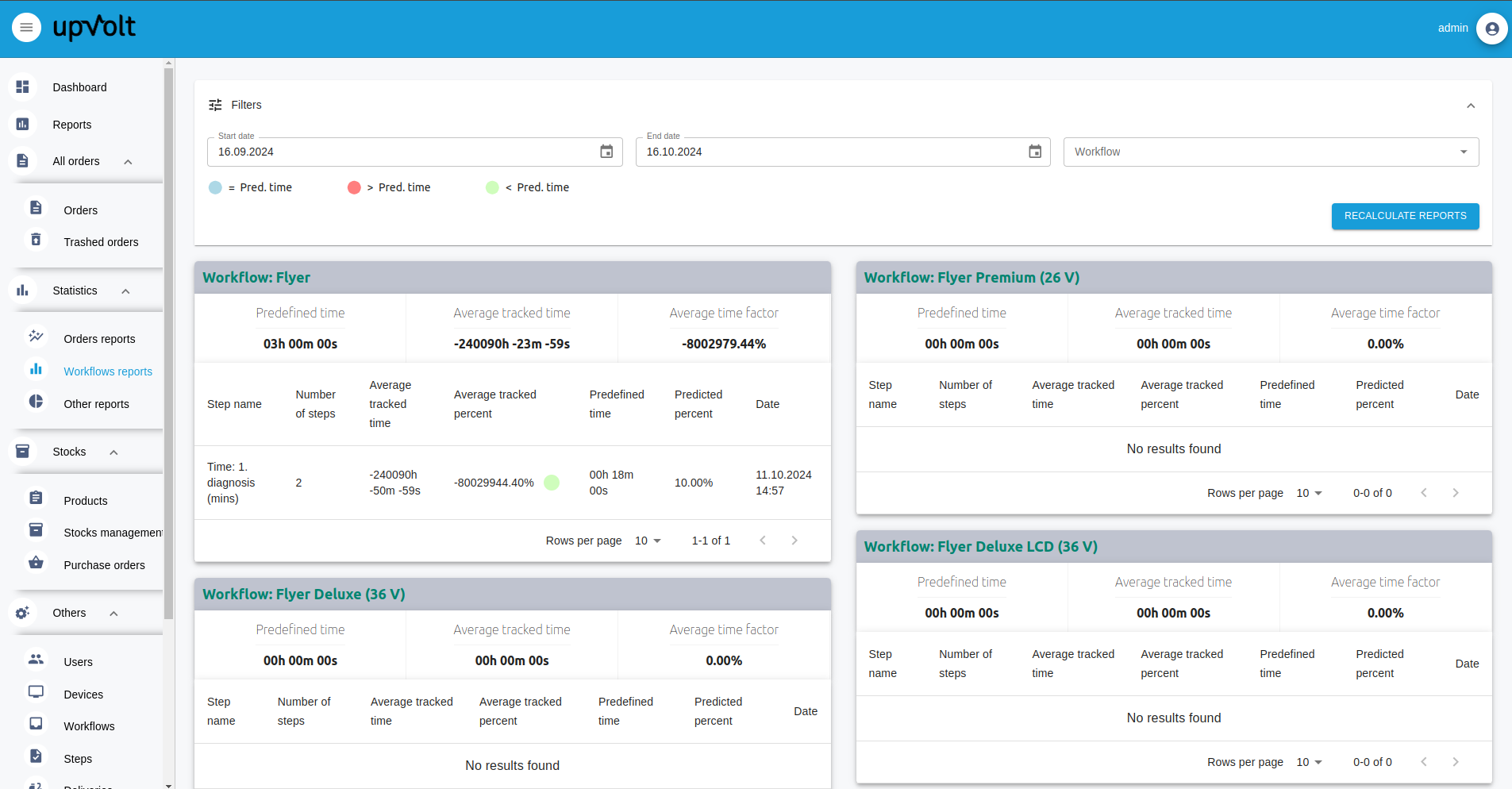
Task: Click the blue equals Pred. time swatch
Action: click(x=215, y=187)
